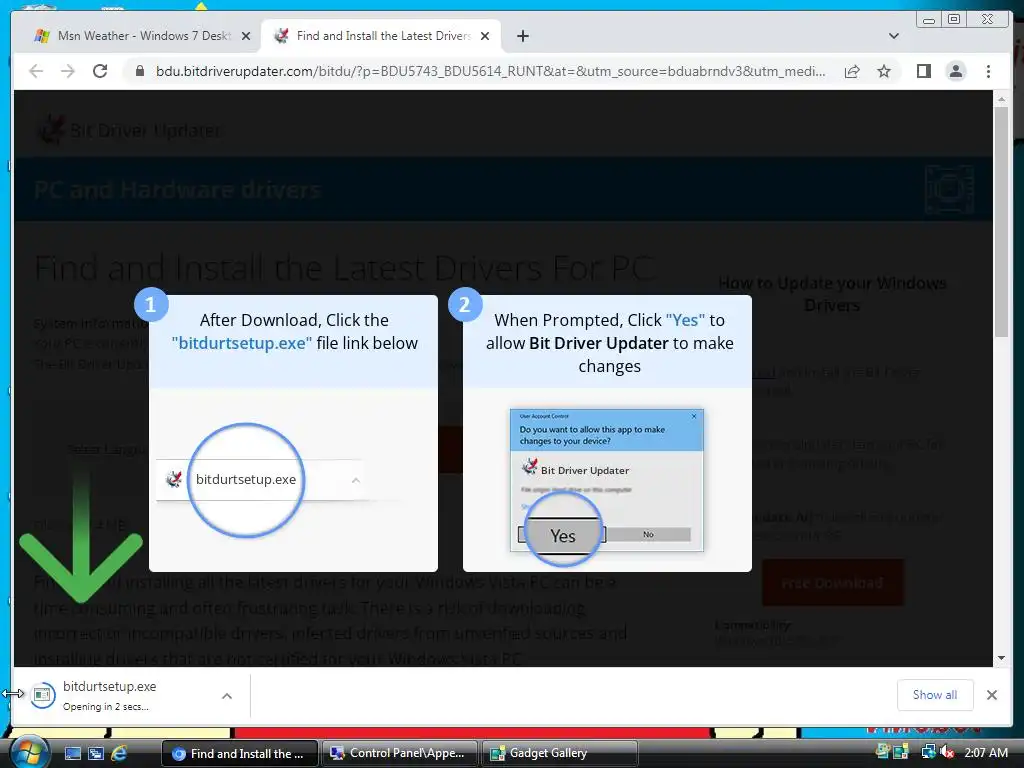This screenshot has height=768, width=1024.
Task: Click Switch between windows quick launch icon
Action: (x=95, y=754)
